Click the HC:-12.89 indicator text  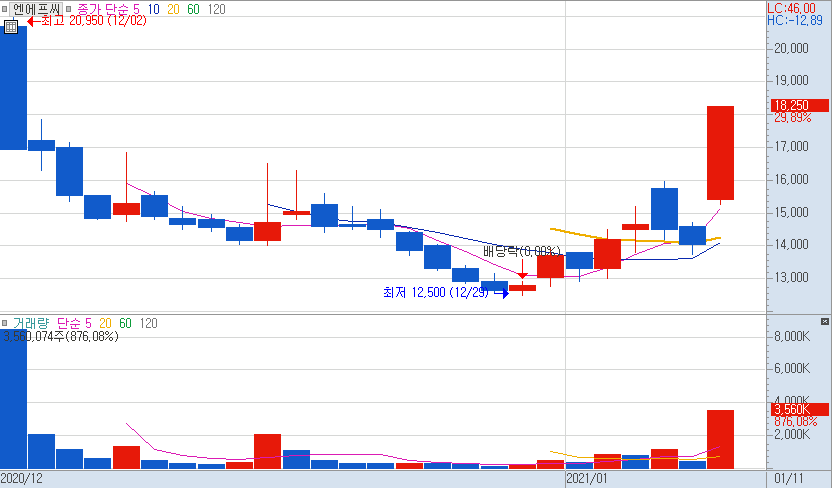pyautogui.click(x=795, y=20)
